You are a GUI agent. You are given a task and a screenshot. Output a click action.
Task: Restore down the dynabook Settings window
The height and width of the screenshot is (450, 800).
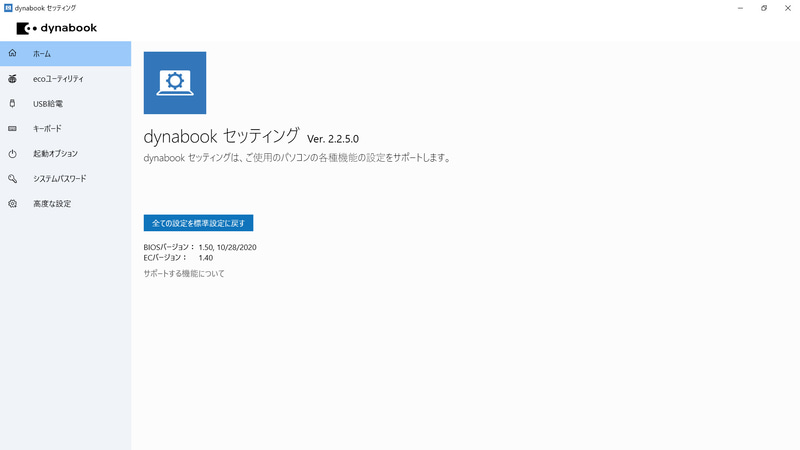764,8
